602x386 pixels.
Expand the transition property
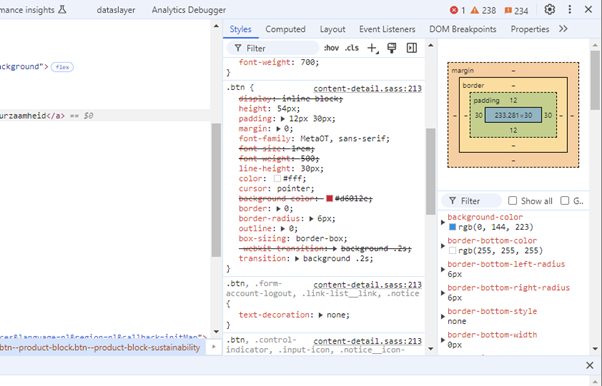click(x=297, y=259)
